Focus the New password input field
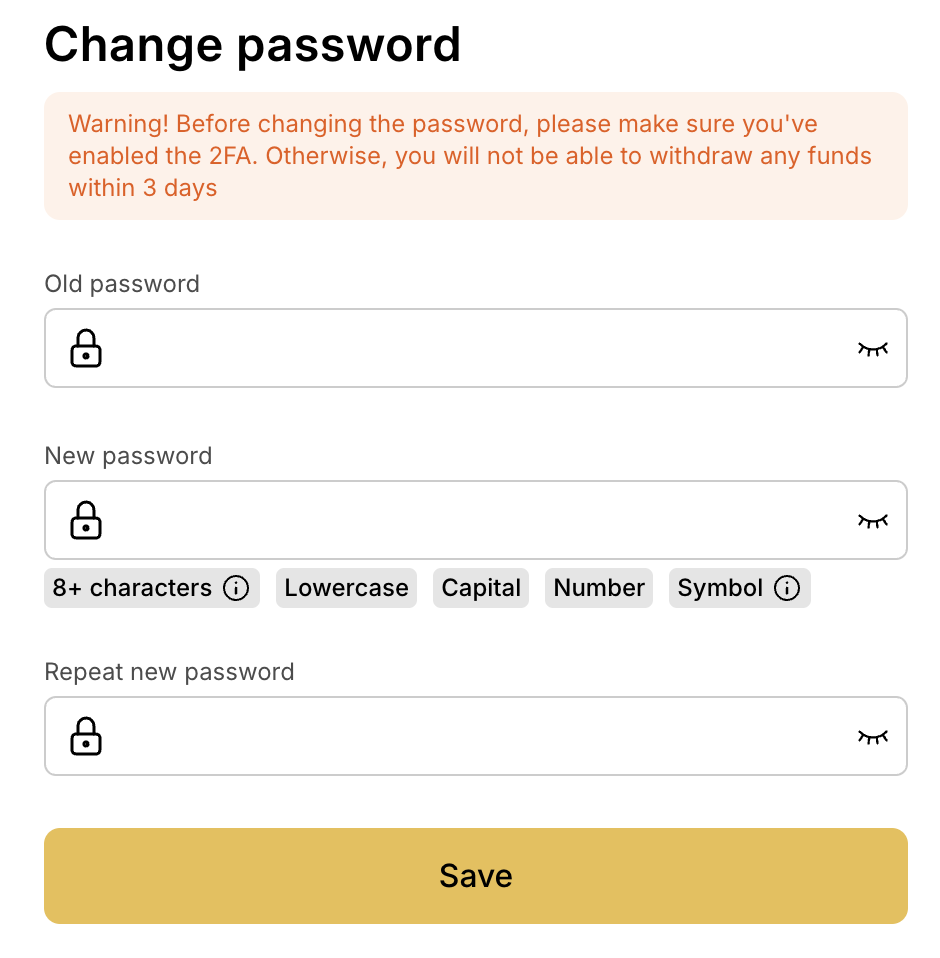Viewport: 940px width, 958px height. click(x=476, y=521)
